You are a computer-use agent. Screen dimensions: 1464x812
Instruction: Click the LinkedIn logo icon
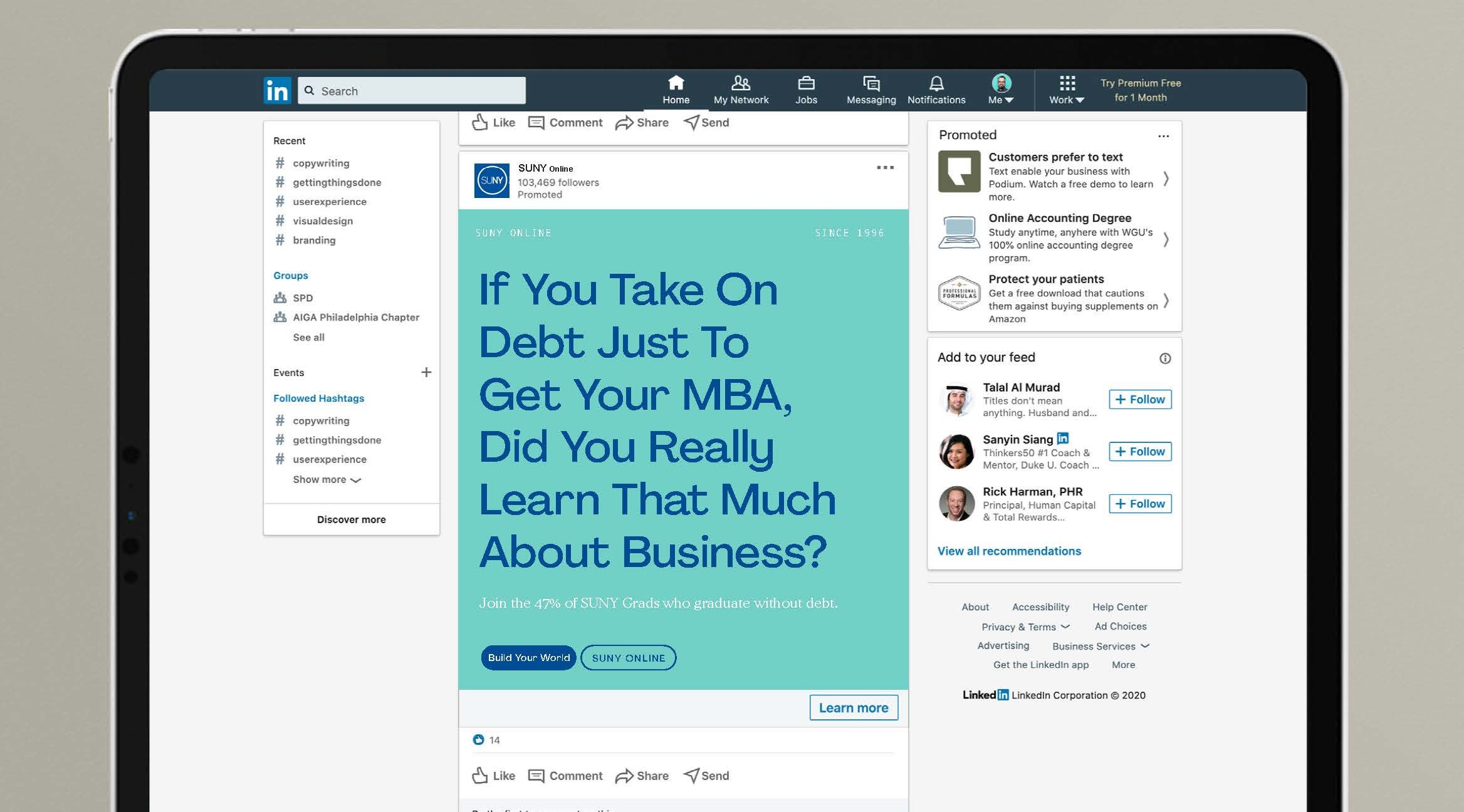277,90
